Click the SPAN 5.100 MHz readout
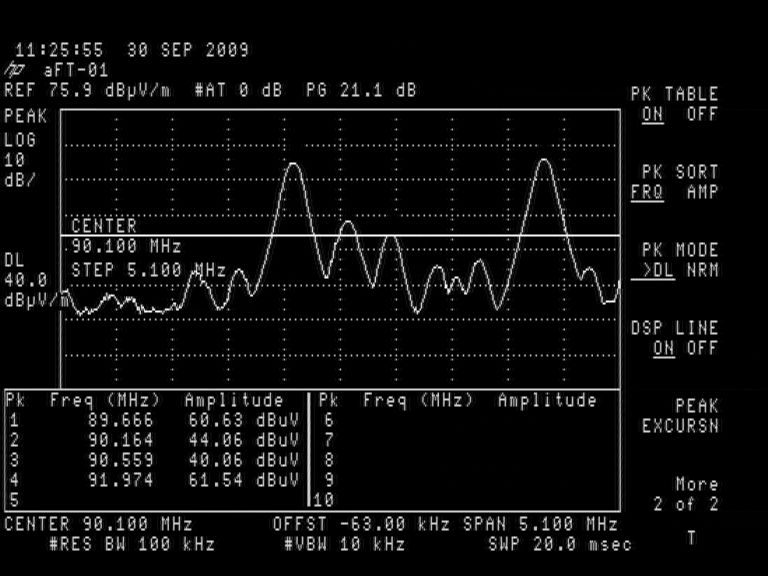Screen dimensions: 768x576 [x=540, y=524]
